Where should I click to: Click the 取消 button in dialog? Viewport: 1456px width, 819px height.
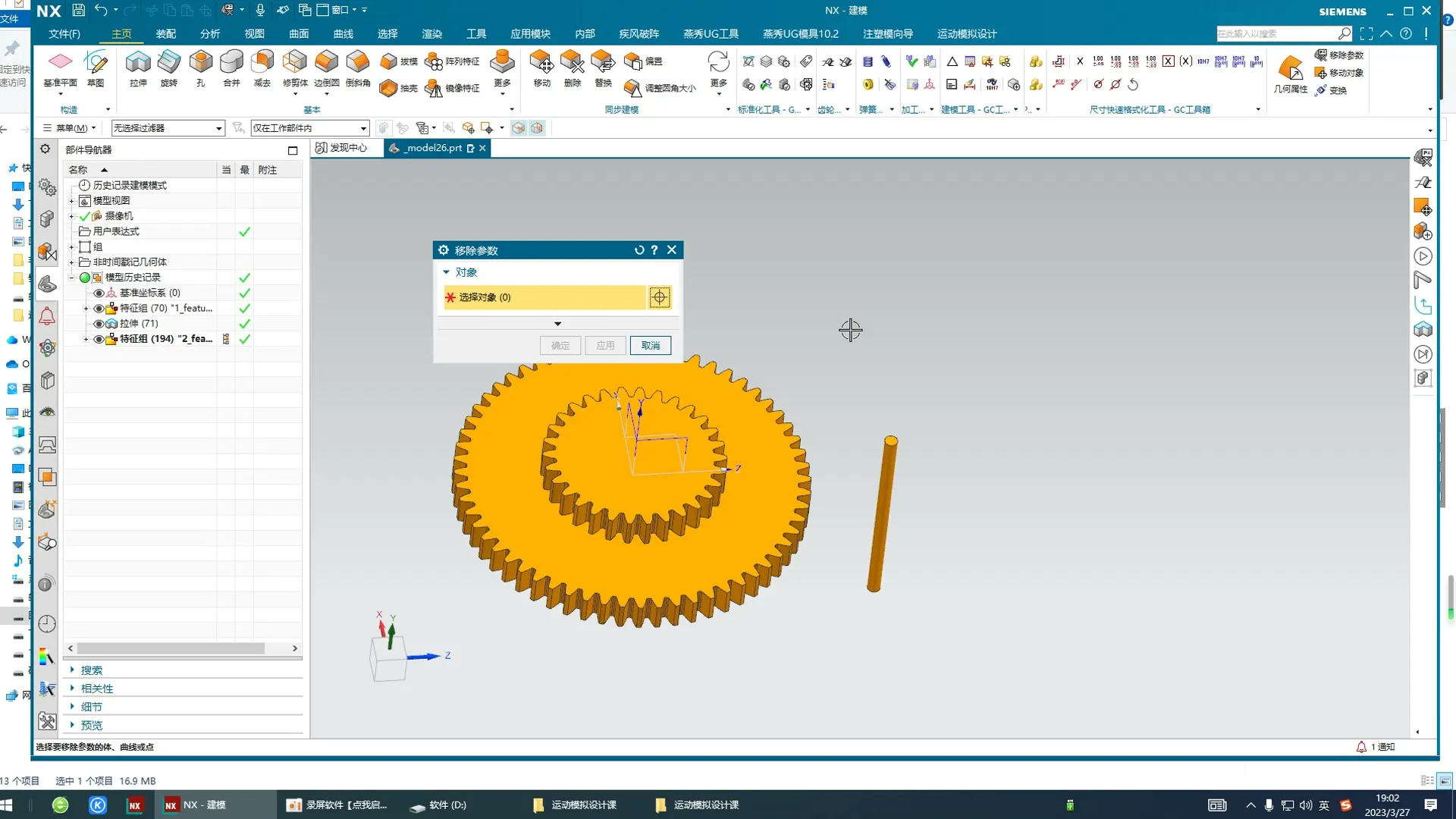pos(650,346)
